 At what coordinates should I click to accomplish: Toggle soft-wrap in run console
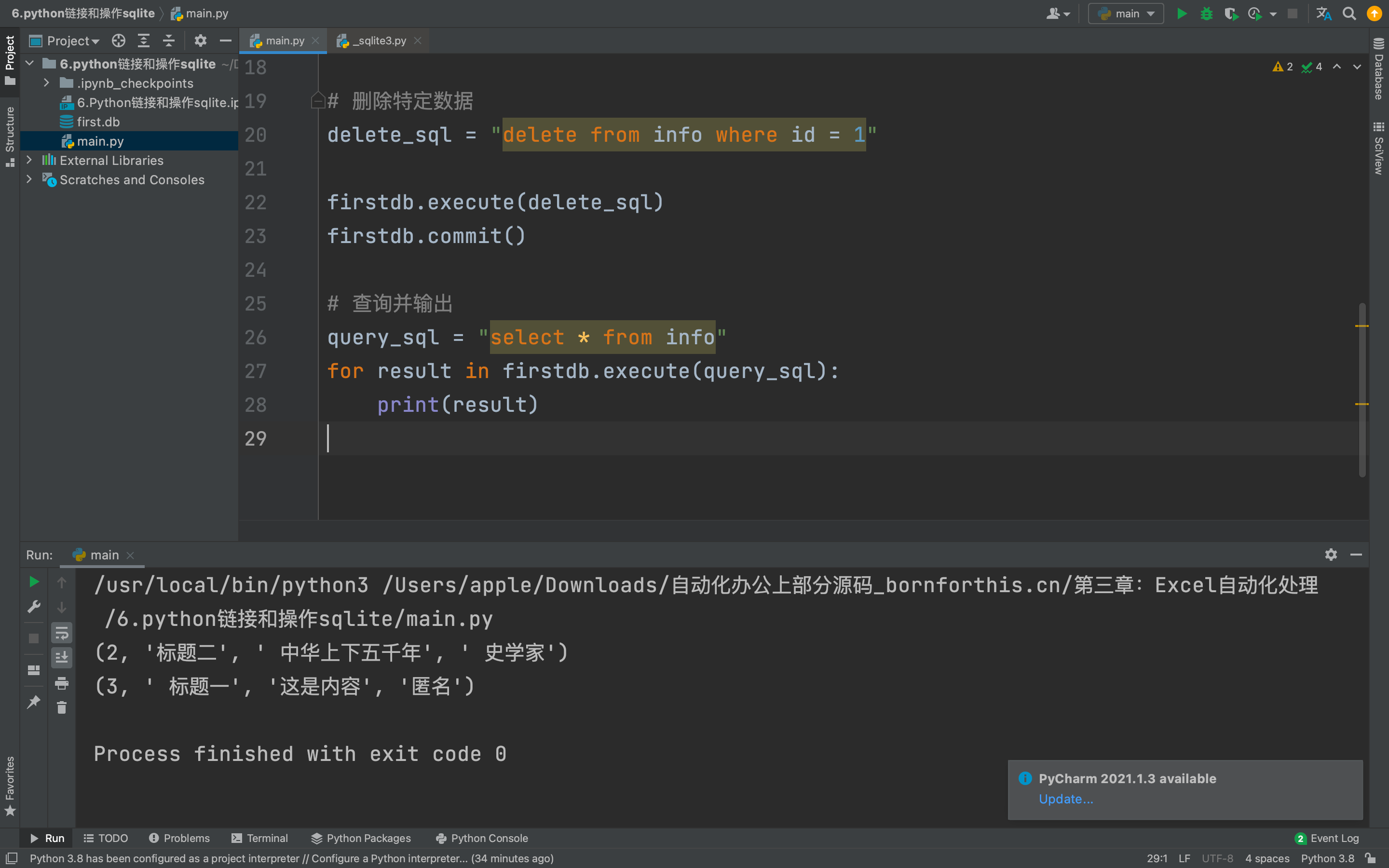(62, 633)
